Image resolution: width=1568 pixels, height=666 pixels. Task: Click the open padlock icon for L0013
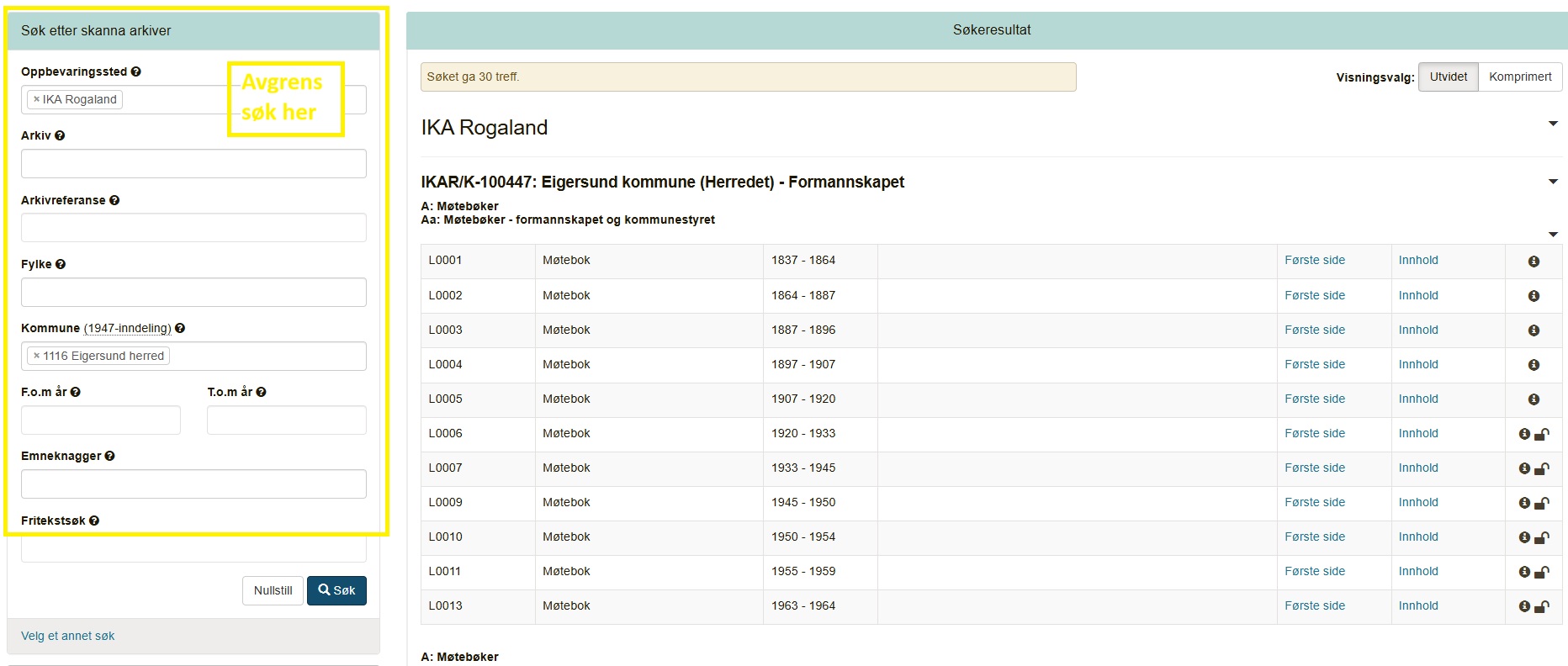[x=1542, y=606]
